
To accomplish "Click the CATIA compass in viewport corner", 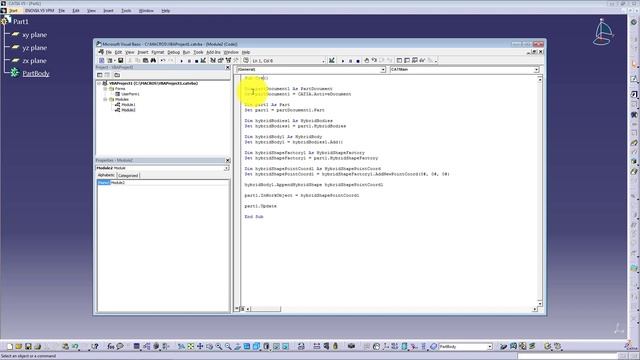I will 603,32.
